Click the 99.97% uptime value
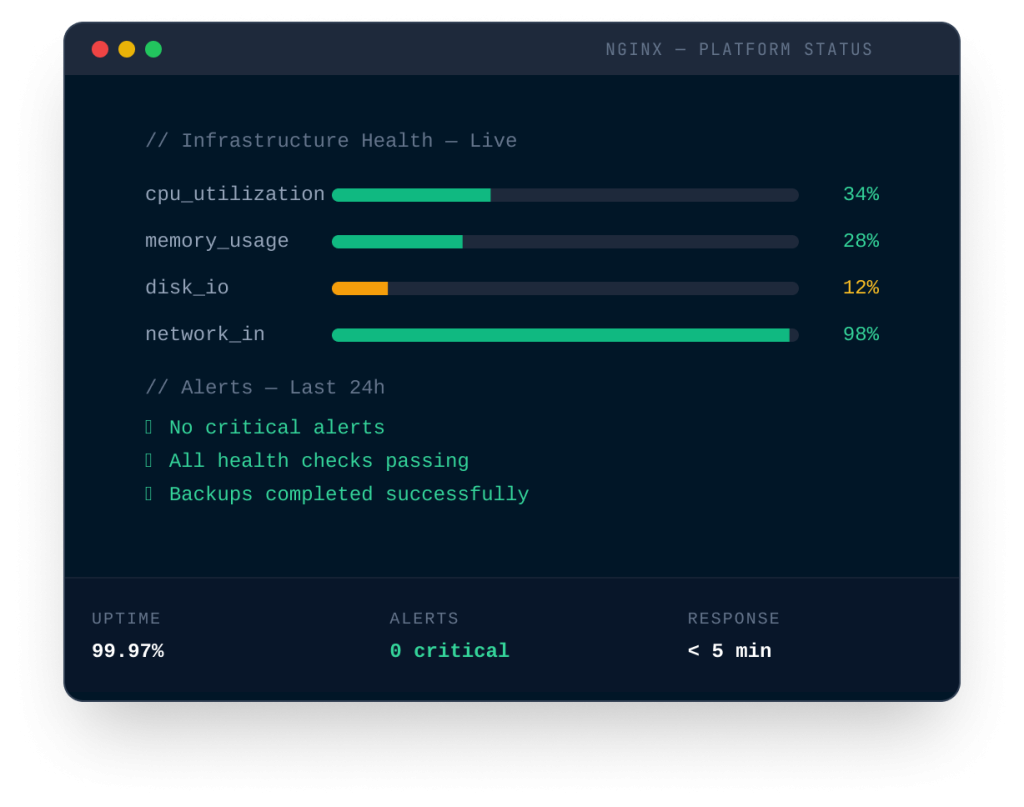1024x807 pixels. point(128,651)
